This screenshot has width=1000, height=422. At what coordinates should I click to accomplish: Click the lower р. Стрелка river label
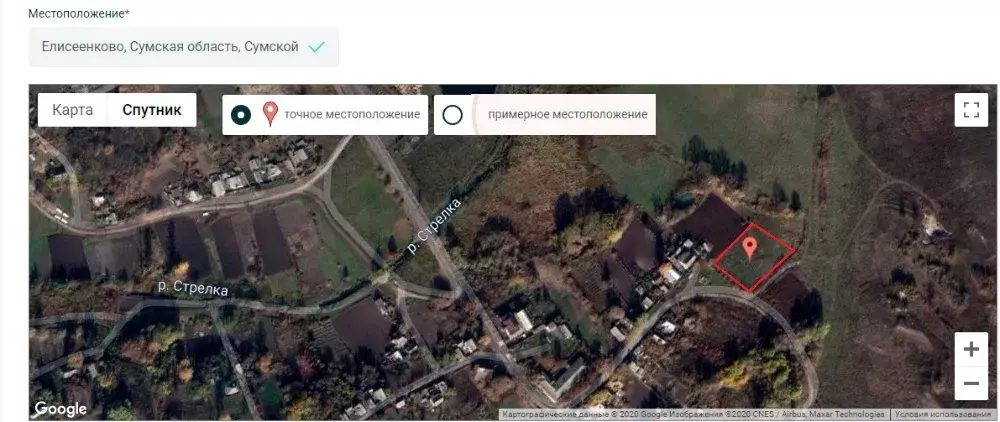[193, 288]
